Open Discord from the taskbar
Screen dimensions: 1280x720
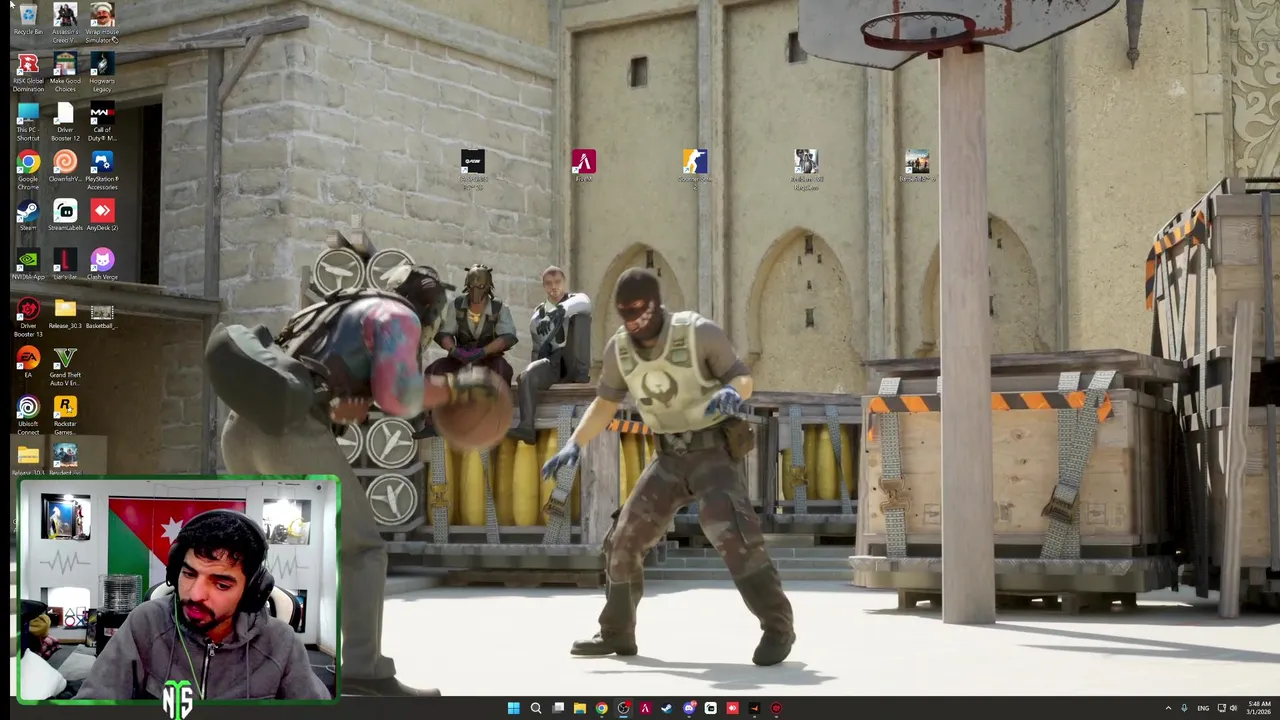pyautogui.click(x=689, y=708)
